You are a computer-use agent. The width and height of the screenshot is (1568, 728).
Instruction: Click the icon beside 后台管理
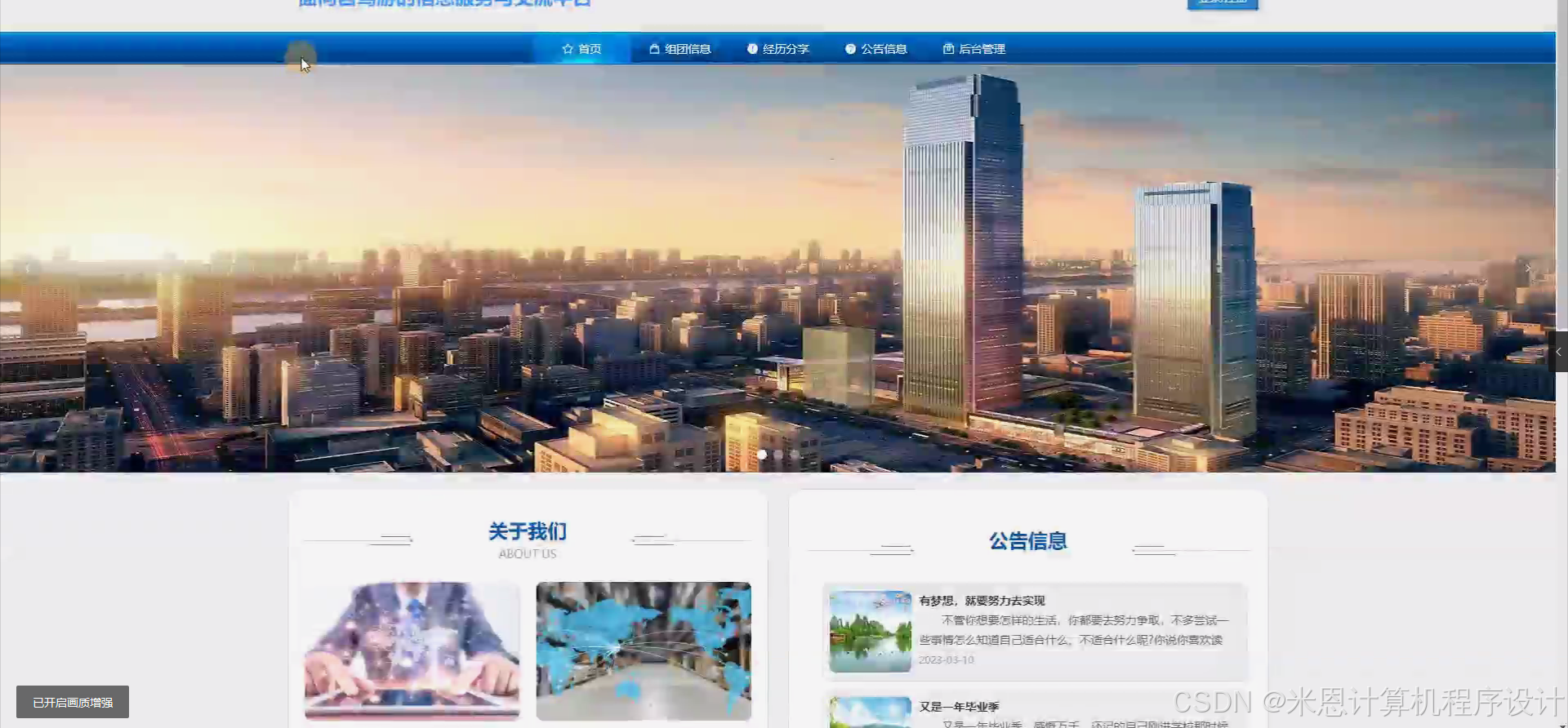[948, 49]
